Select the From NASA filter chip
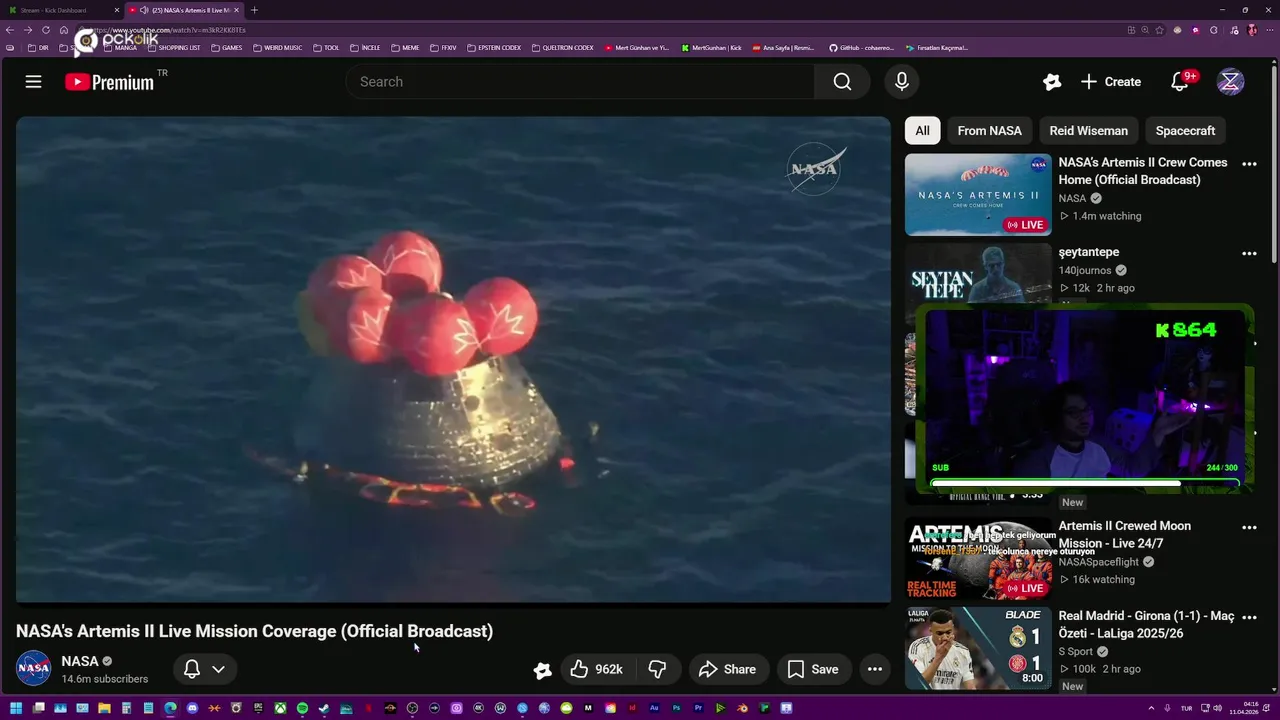Screen dimensions: 1280x720 [x=989, y=131]
